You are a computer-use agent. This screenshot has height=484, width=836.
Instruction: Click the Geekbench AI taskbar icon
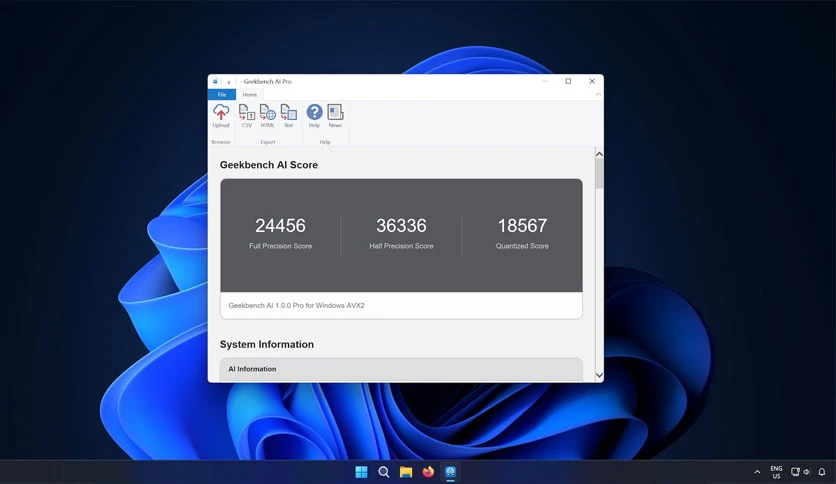(x=451, y=472)
